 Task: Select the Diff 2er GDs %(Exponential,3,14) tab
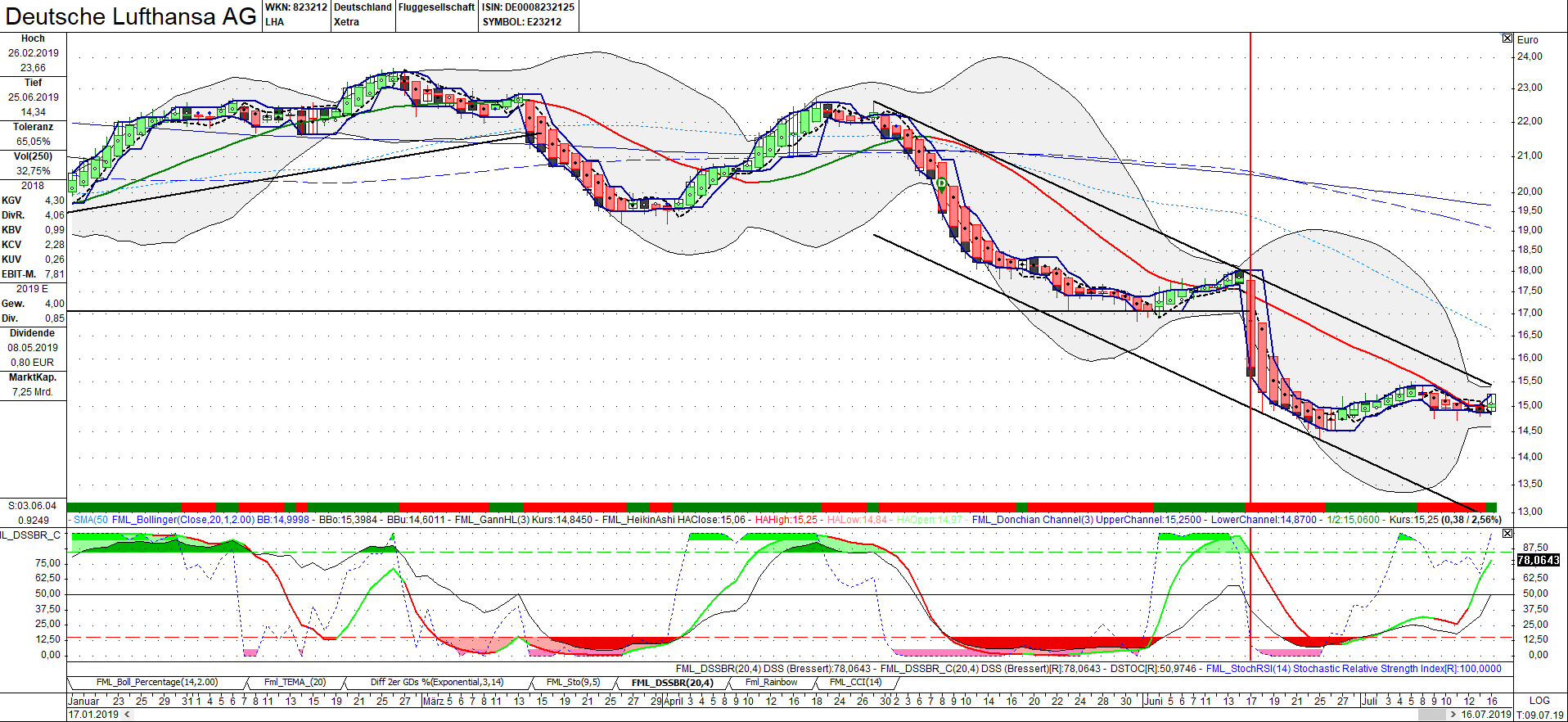[x=437, y=683]
